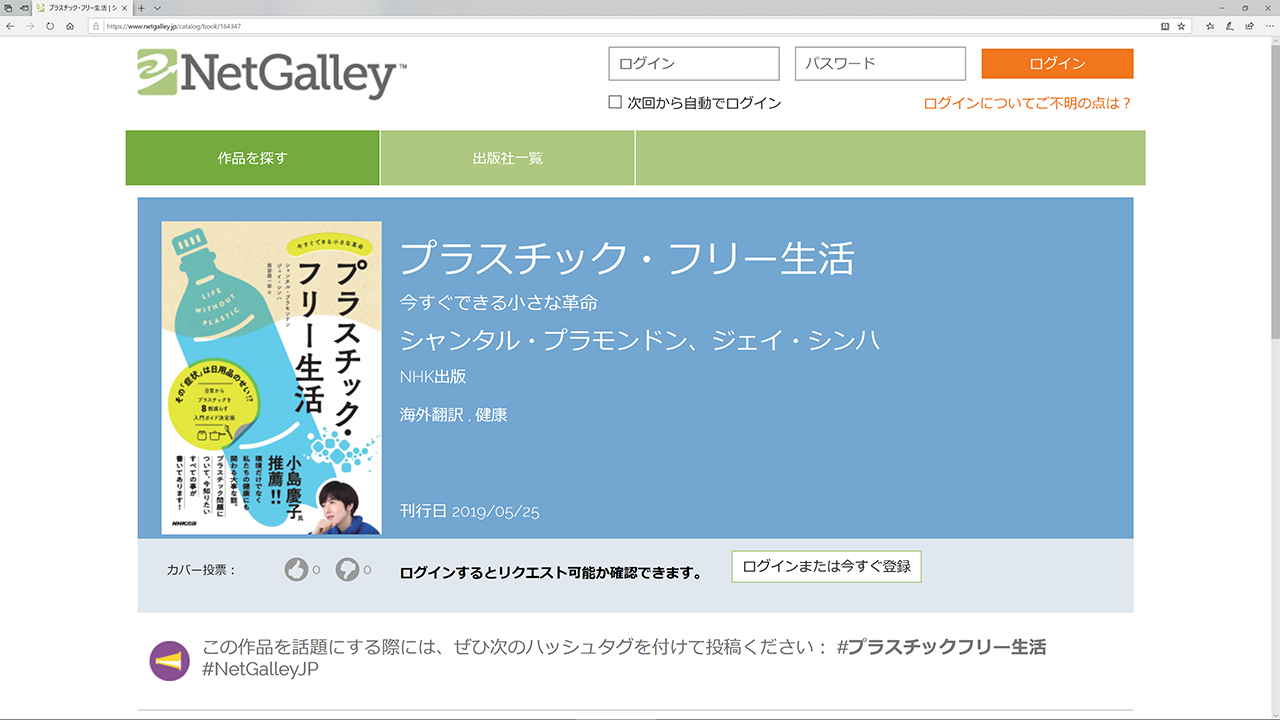
Task: Add page to favorites with star icon
Action: pyautogui.click(x=1181, y=26)
